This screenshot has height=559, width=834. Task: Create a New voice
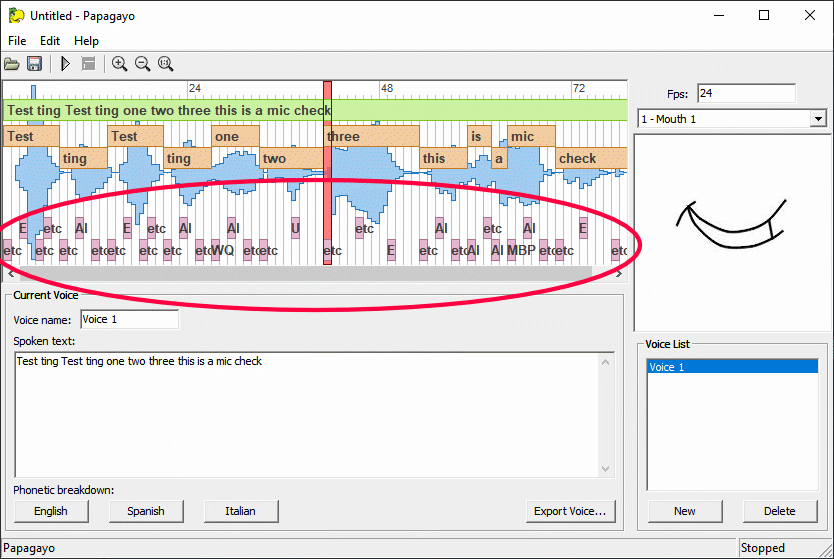[685, 511]
